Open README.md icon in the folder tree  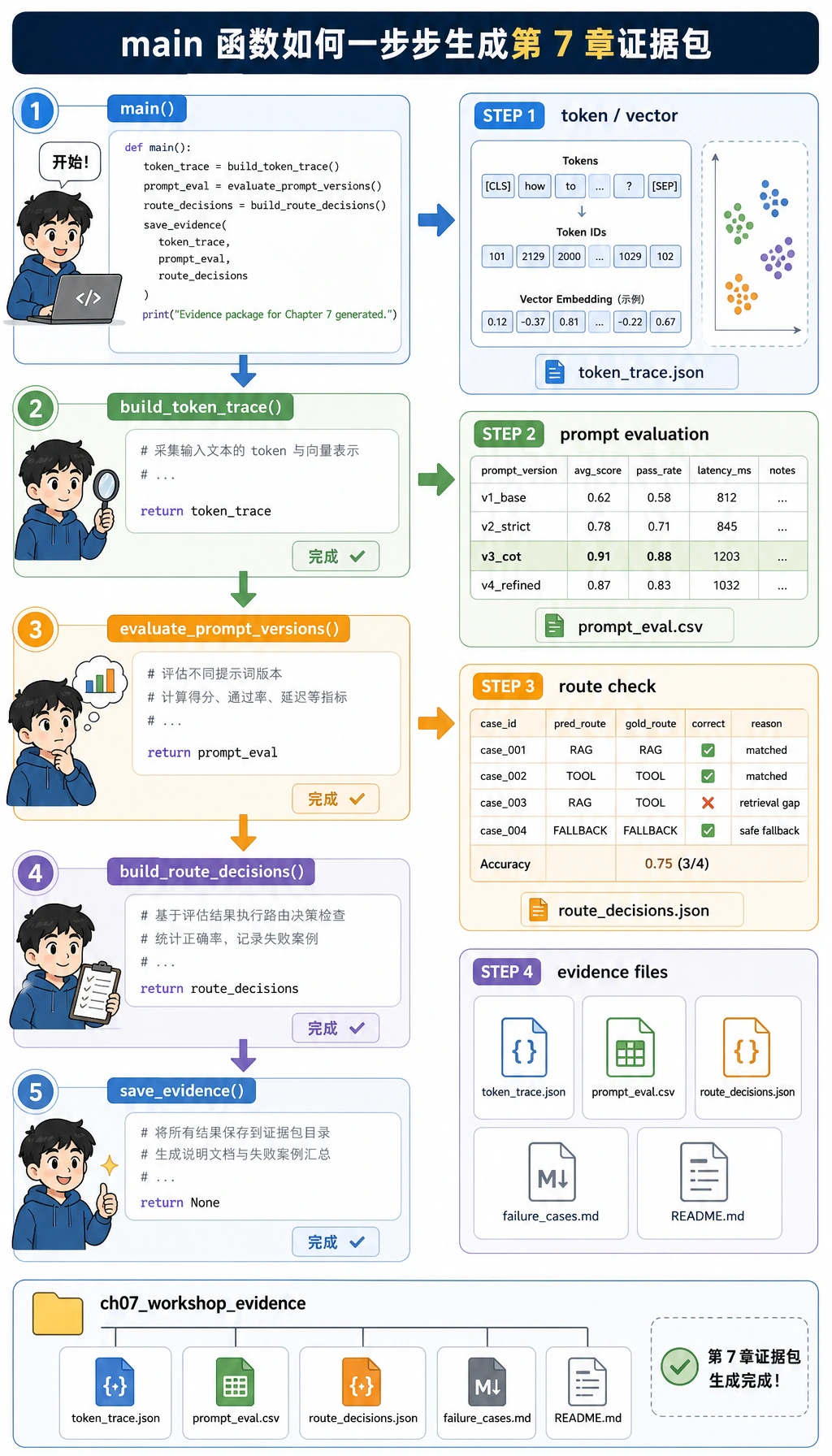[x=587, y=1382]
